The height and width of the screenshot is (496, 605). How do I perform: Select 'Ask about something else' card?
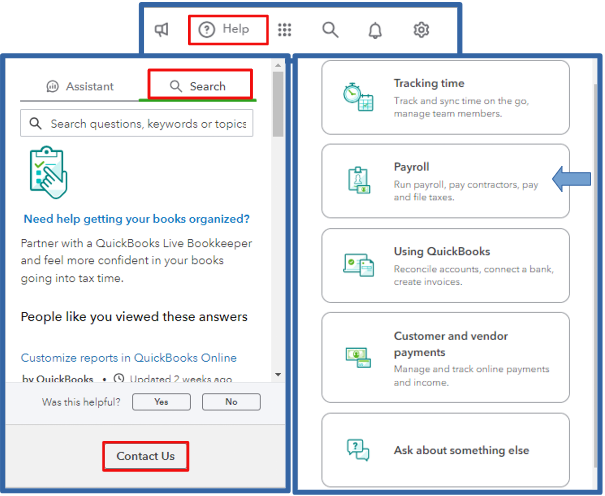tap(445, 450)
